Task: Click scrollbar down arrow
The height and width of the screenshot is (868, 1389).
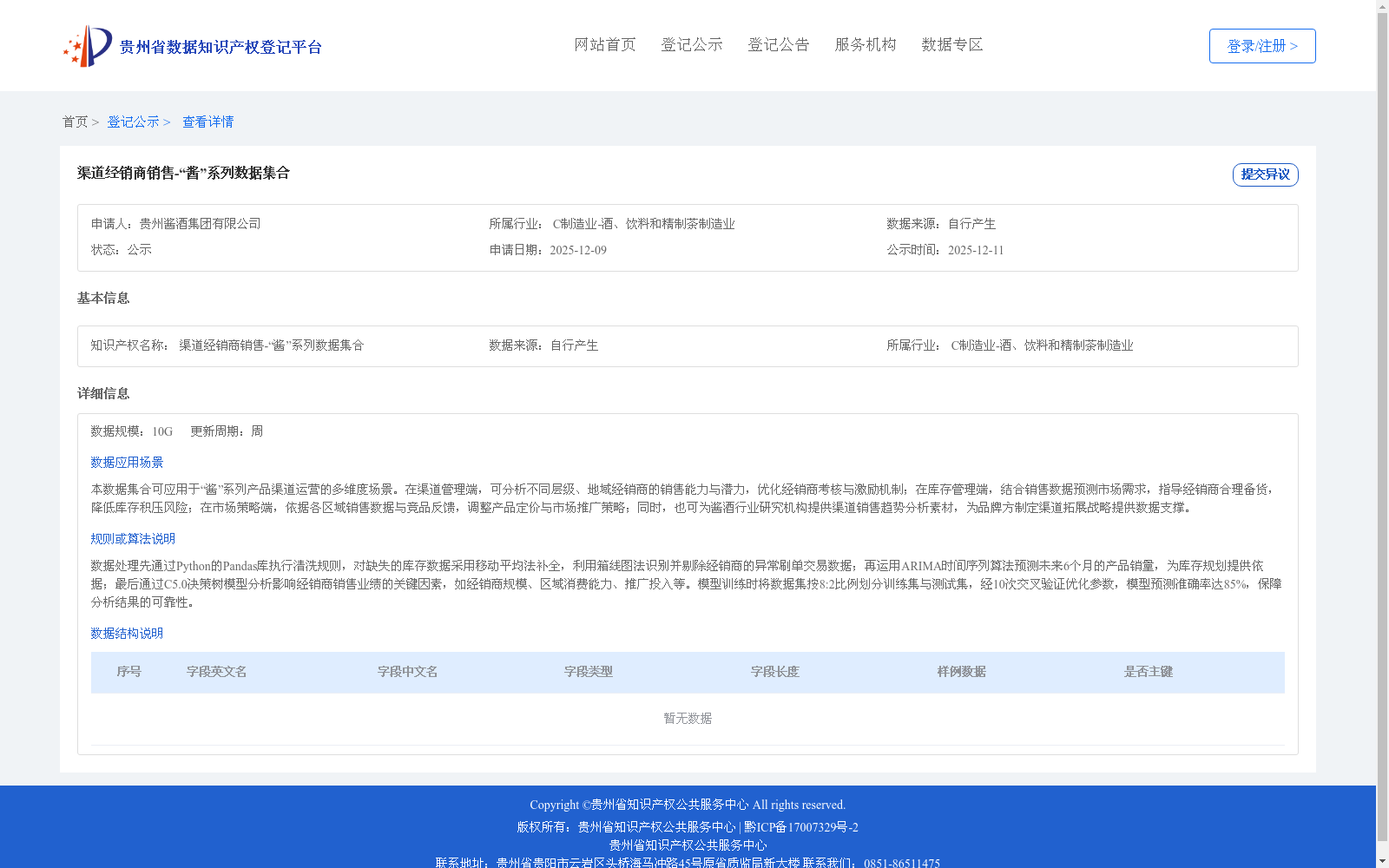Action: click(x=1382, y=861)
